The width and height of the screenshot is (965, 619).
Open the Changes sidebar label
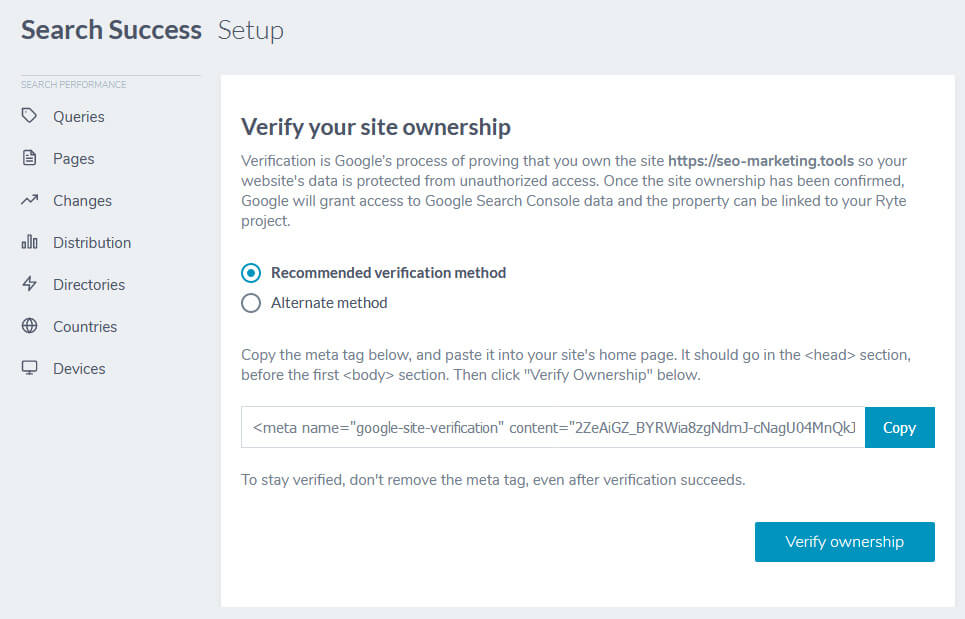(x=83, y=201)
